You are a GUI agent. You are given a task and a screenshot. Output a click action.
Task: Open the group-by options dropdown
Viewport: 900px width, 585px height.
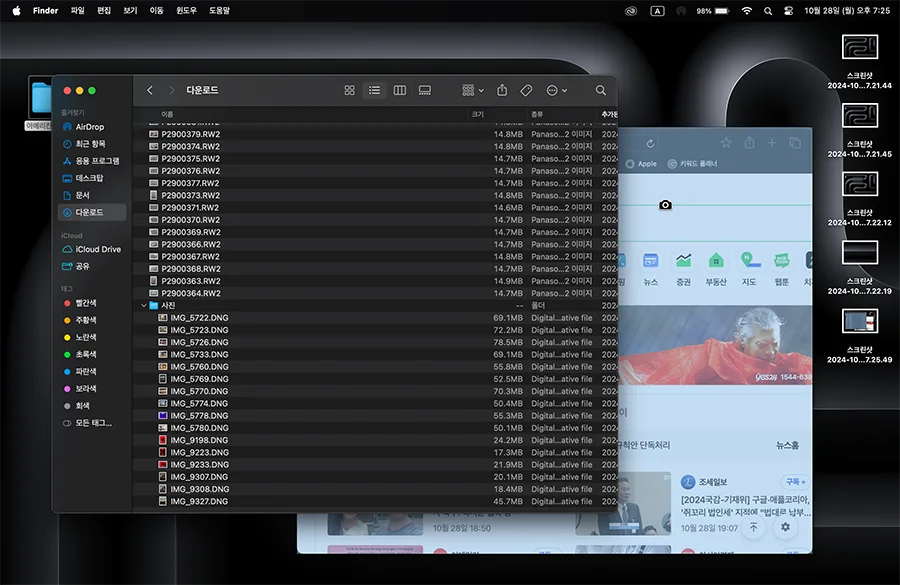[x=473, y=90]
